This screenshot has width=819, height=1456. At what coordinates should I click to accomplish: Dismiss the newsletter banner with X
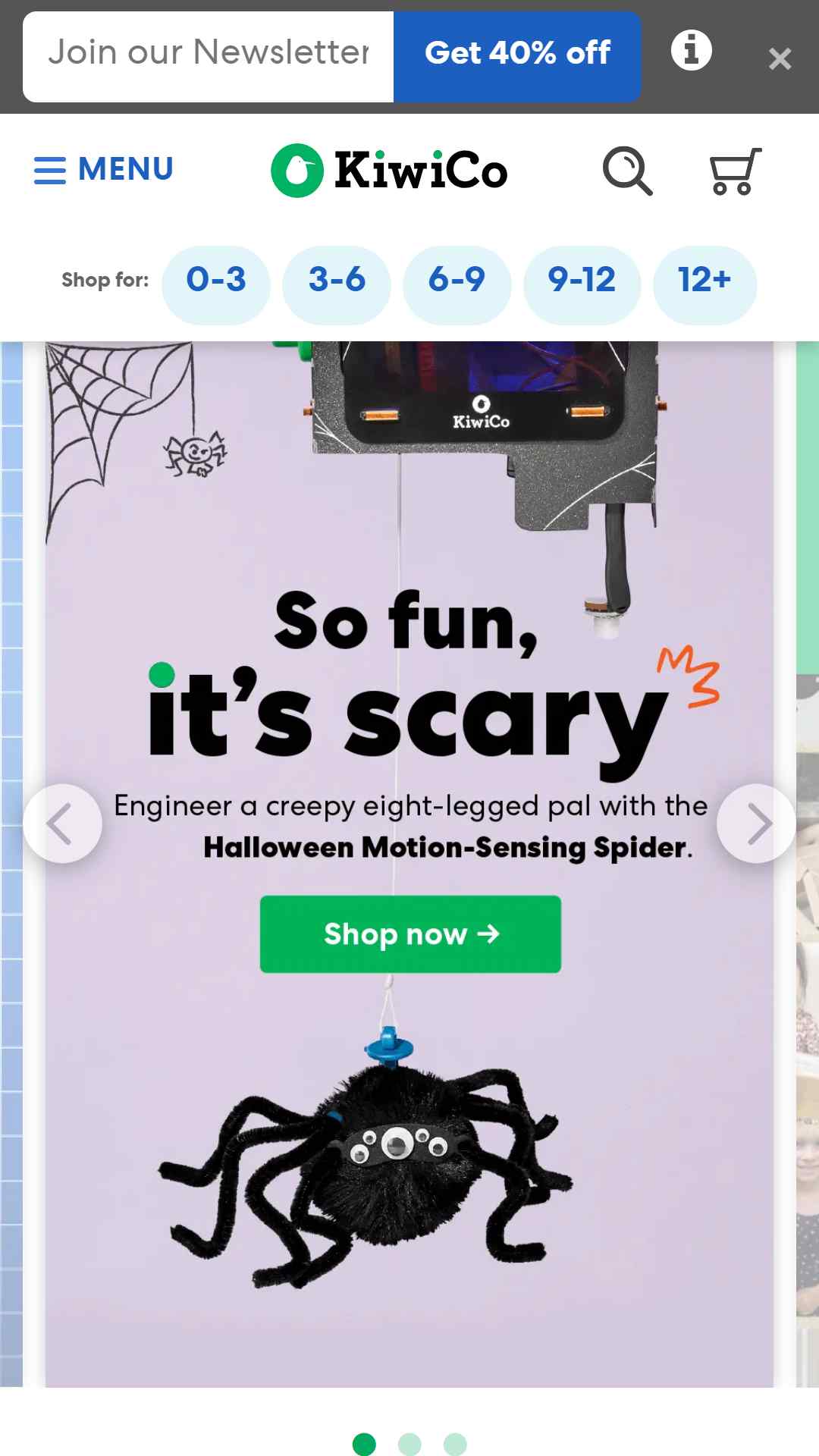[x=780, y=58]
